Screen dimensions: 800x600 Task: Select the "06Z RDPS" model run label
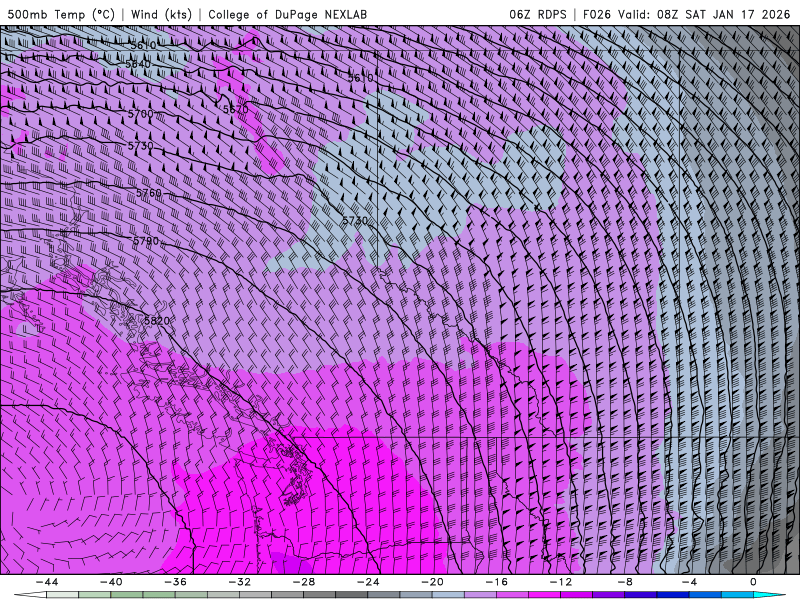coord(538,15)
